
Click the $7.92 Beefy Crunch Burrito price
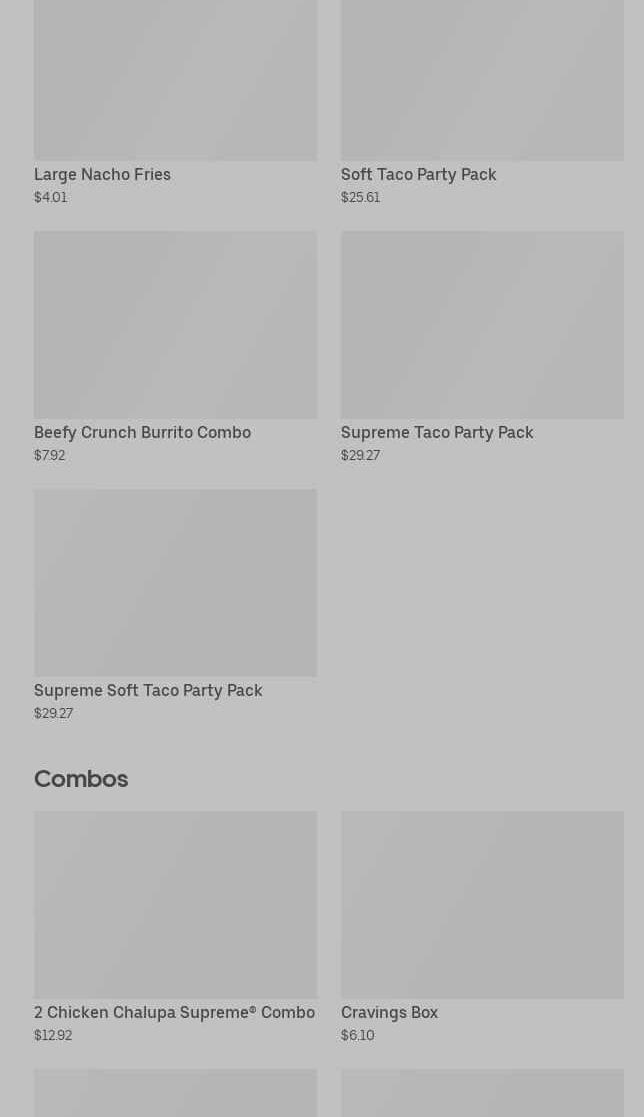tap(50, 455)
